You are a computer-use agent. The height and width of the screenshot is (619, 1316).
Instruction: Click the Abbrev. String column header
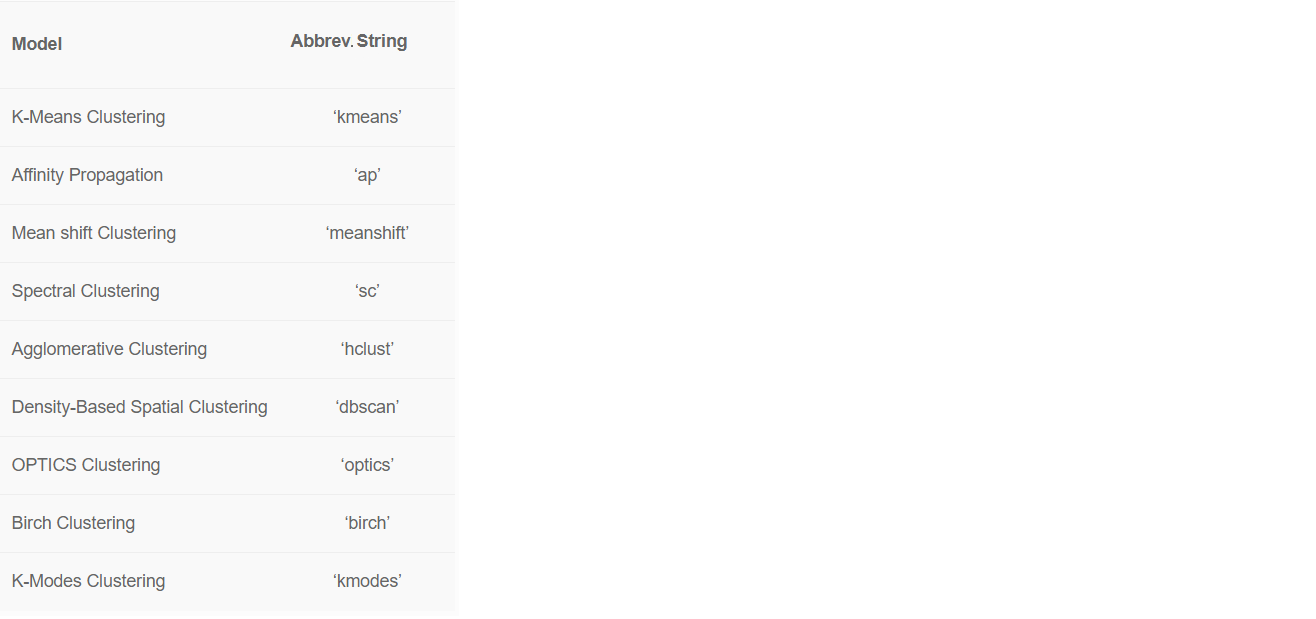coord(349,42)
